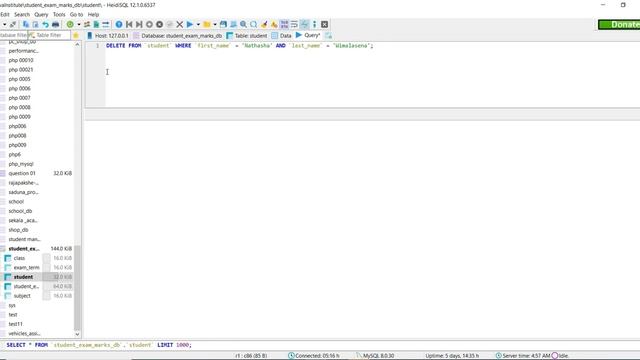This screenshot has width=640, height=360.
Task: Click the Close query tab X icon
Action: [324, 24]
